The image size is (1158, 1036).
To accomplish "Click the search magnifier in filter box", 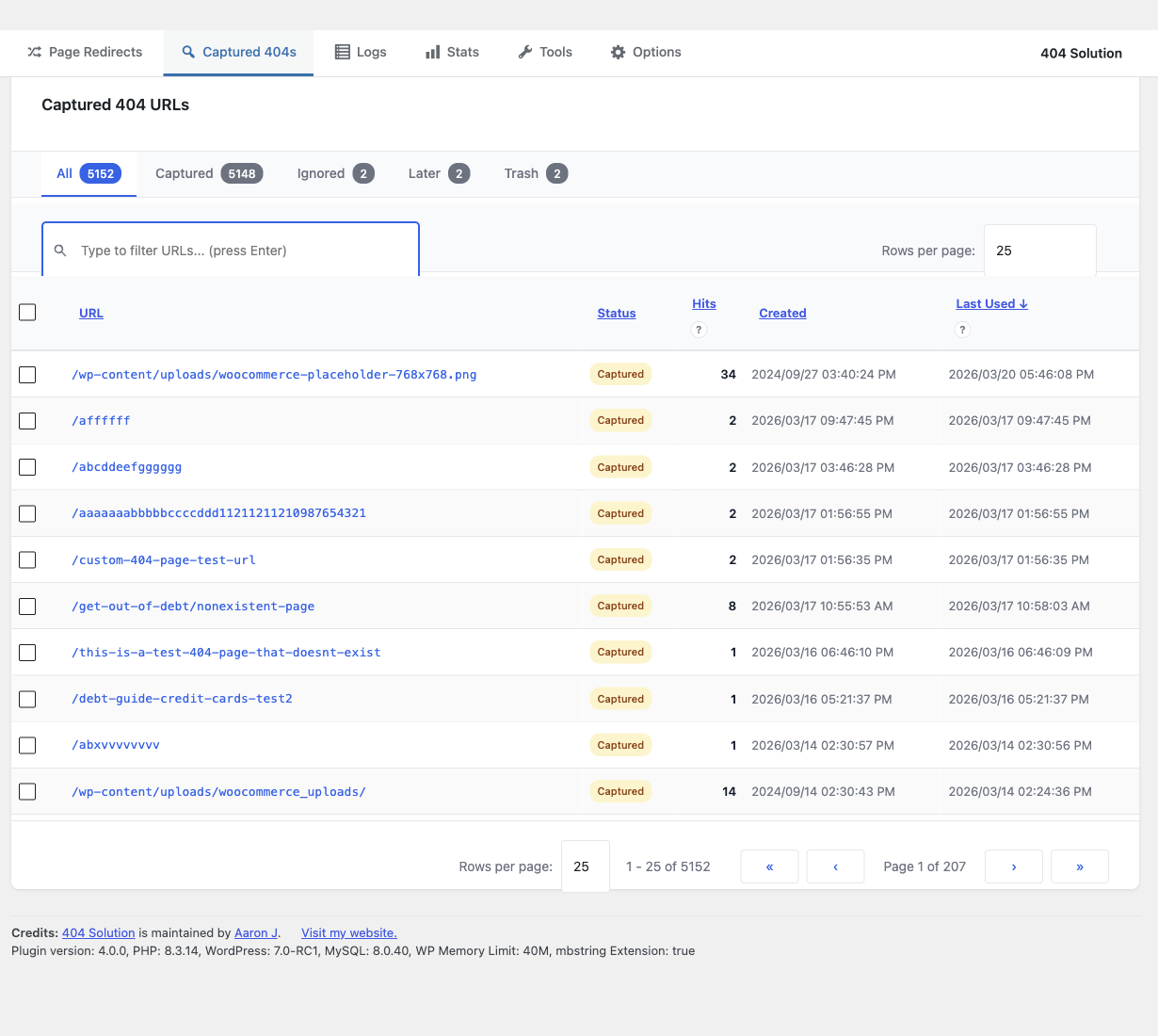I will [60, 251].
